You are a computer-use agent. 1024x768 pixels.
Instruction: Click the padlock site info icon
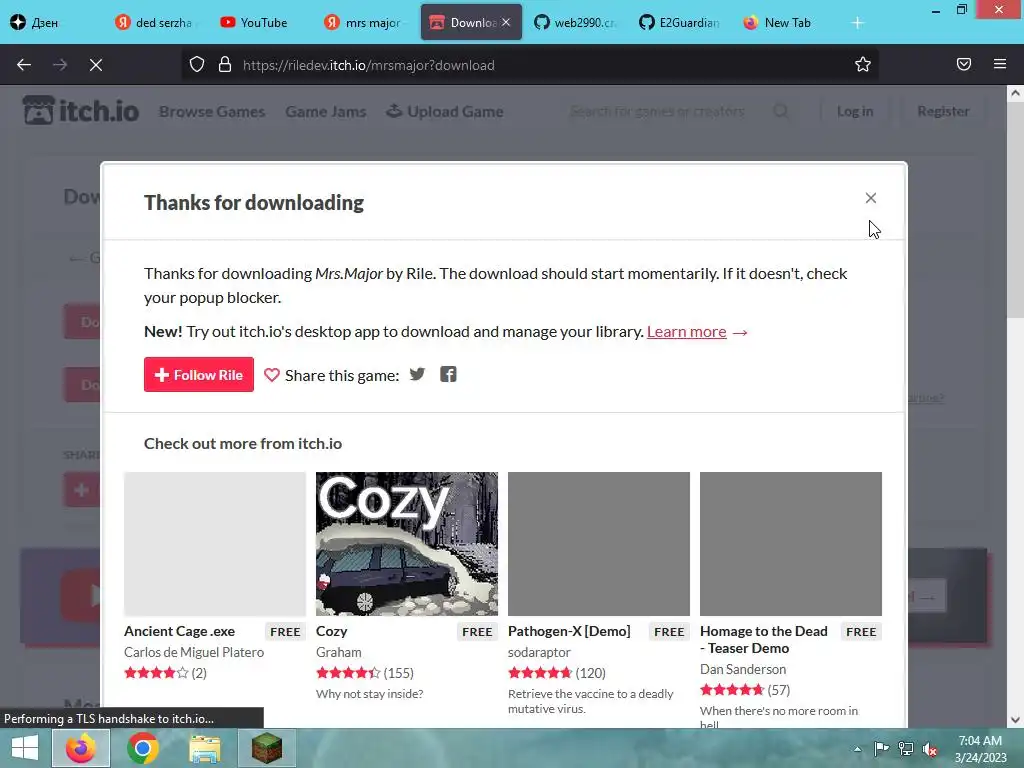tap(225, 65)
